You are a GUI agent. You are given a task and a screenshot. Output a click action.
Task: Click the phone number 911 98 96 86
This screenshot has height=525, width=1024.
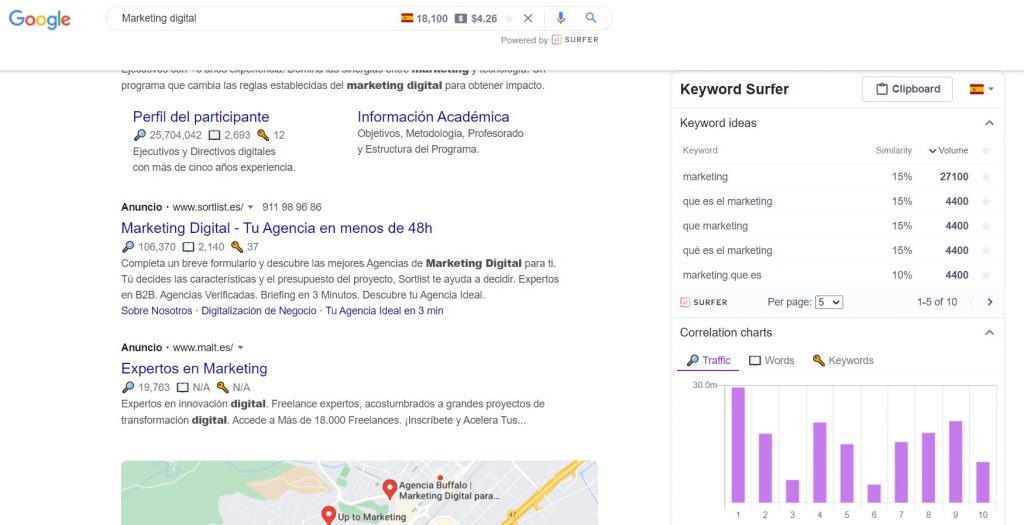pos(292,207)
